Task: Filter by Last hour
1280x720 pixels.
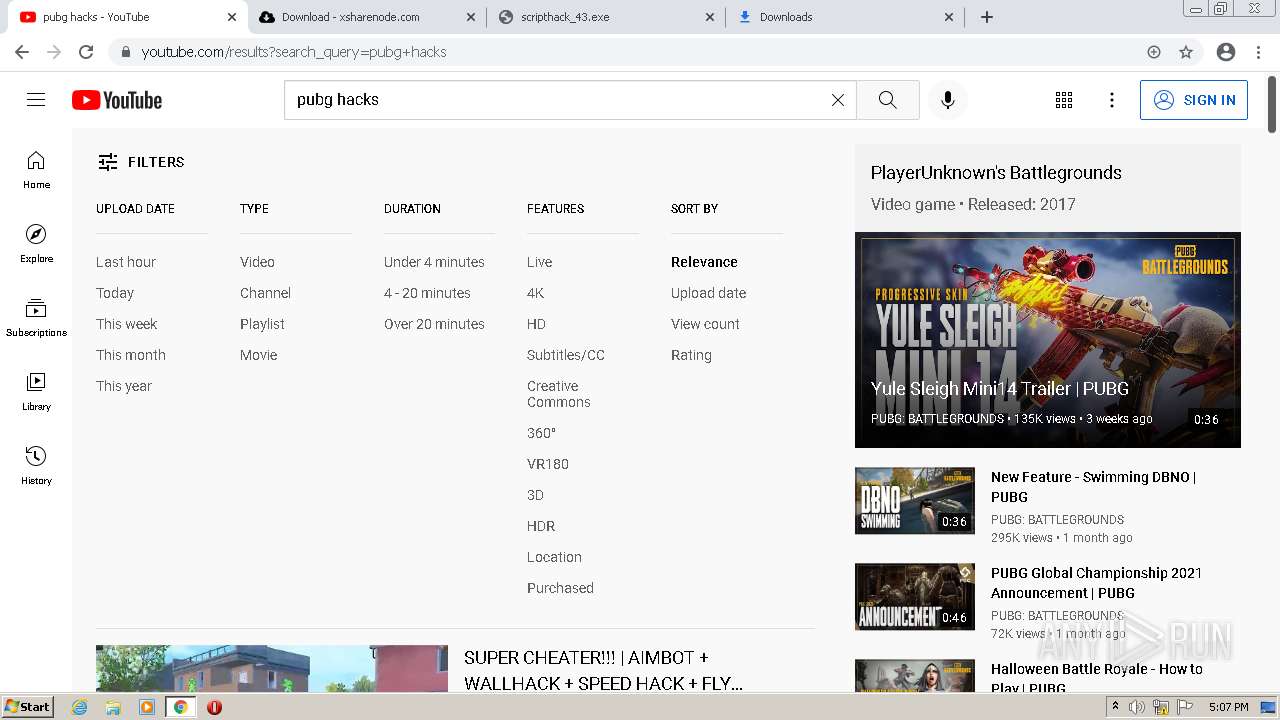Action: click(126, 262)
